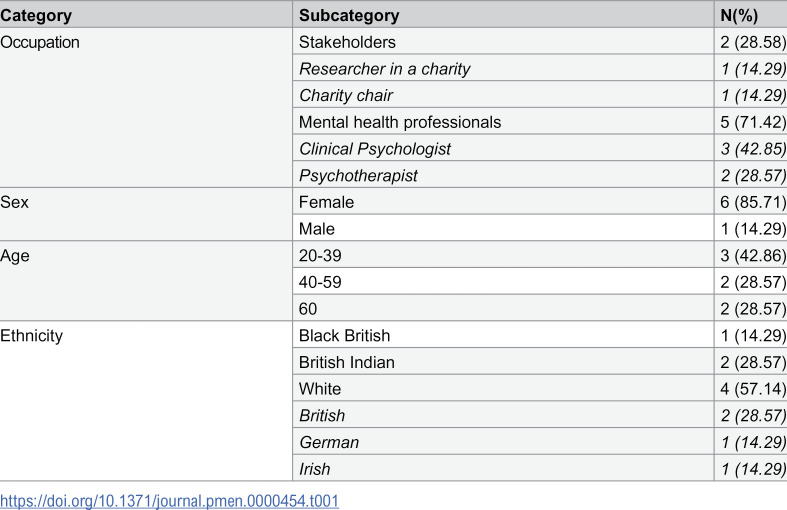Image resolution: width=787 pixels, height=510 pixels.
Task: Select the Female subcategory cell
Action: click(503, 202)
